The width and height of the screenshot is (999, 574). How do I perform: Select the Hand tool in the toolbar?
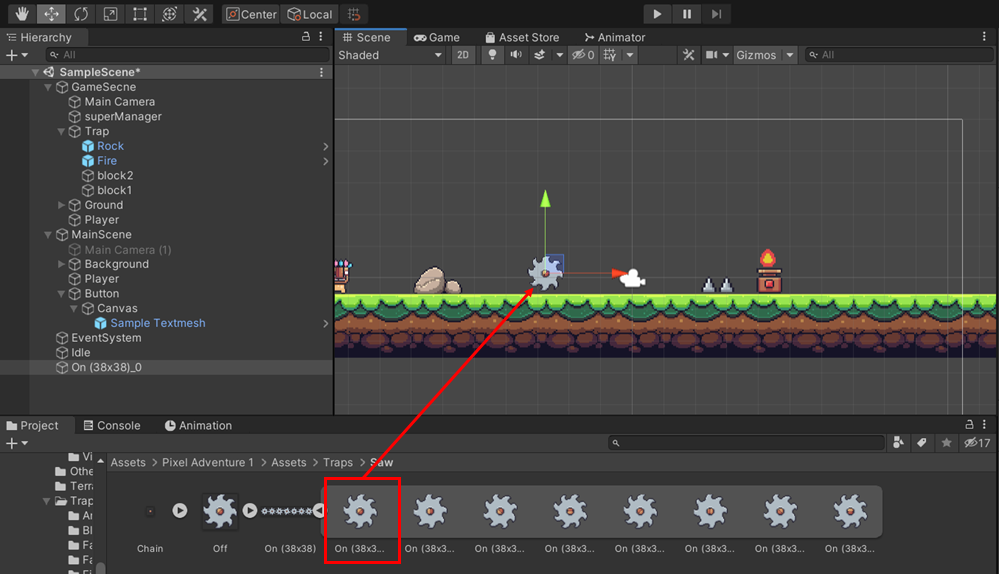[x=22, y=14]
